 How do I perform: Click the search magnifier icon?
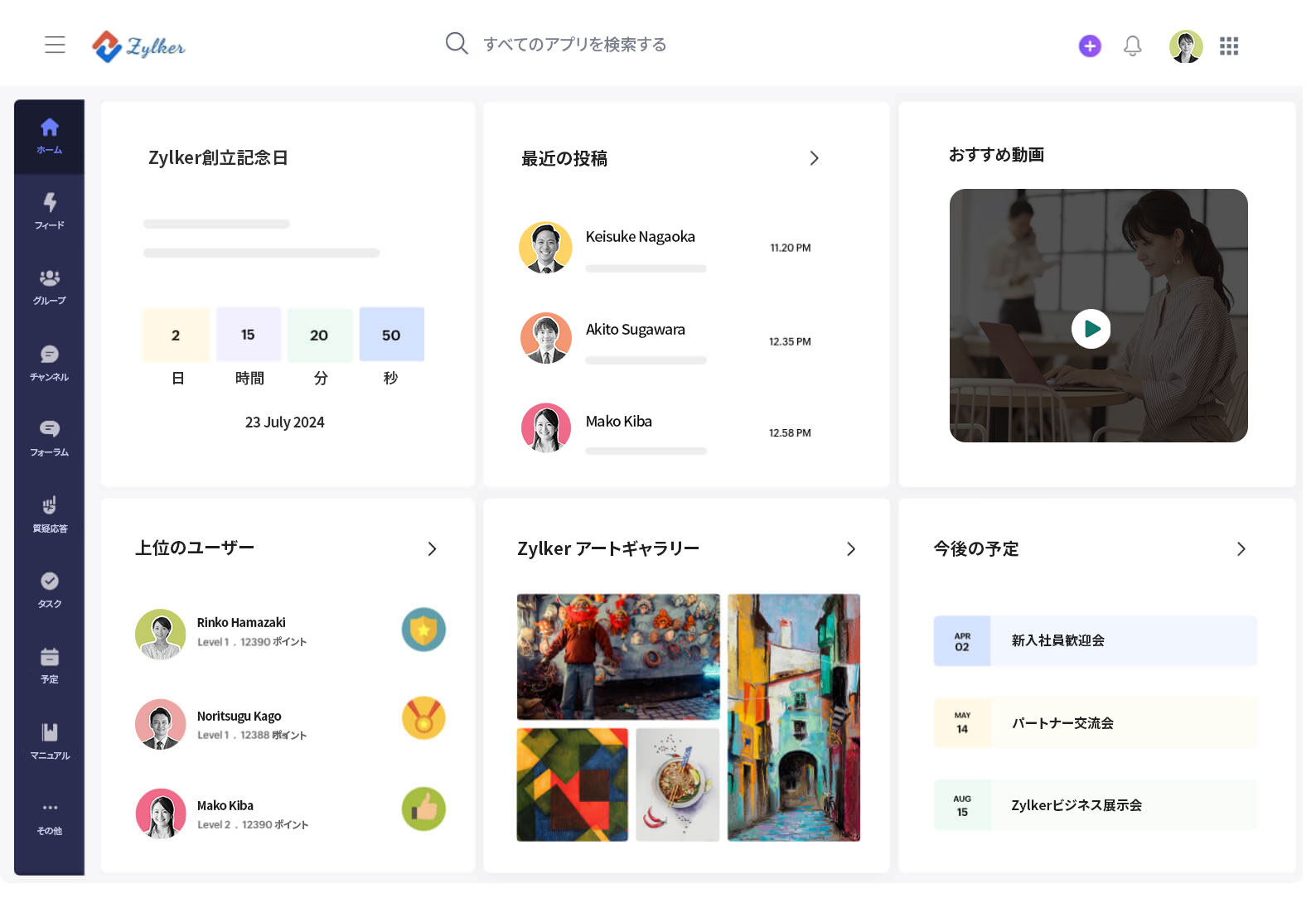point(457,43)
